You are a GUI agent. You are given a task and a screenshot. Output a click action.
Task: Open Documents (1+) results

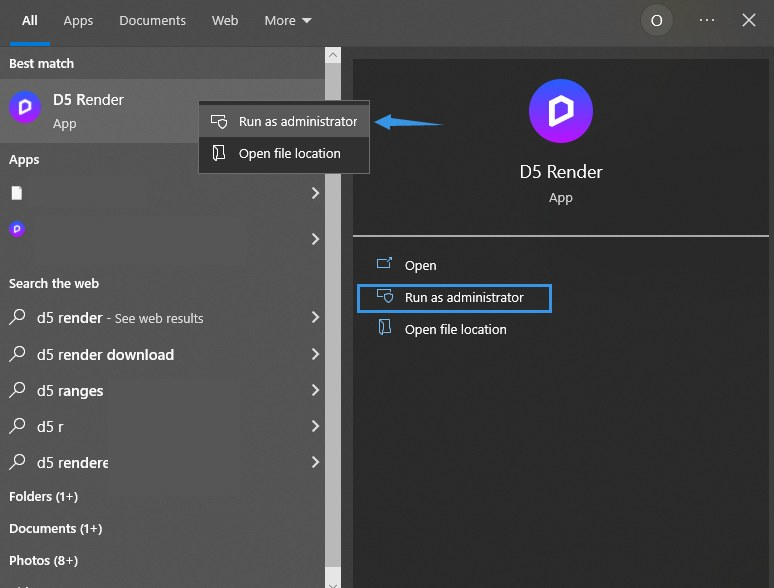pos(56,528)
